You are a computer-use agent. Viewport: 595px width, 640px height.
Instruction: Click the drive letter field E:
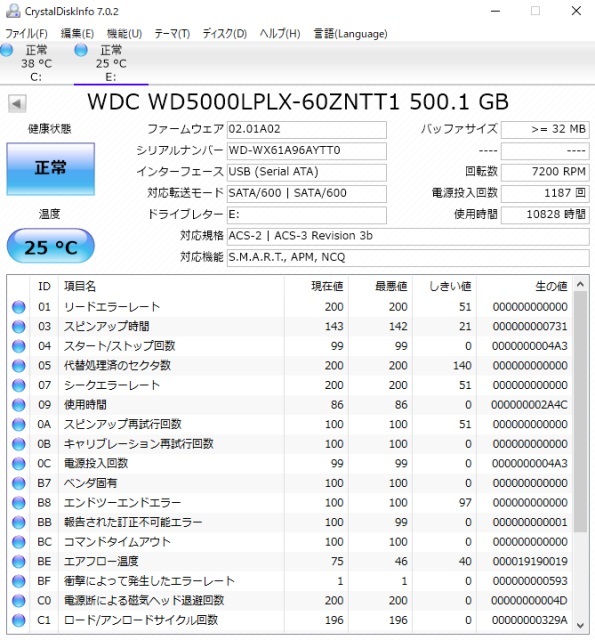(306, 214)
